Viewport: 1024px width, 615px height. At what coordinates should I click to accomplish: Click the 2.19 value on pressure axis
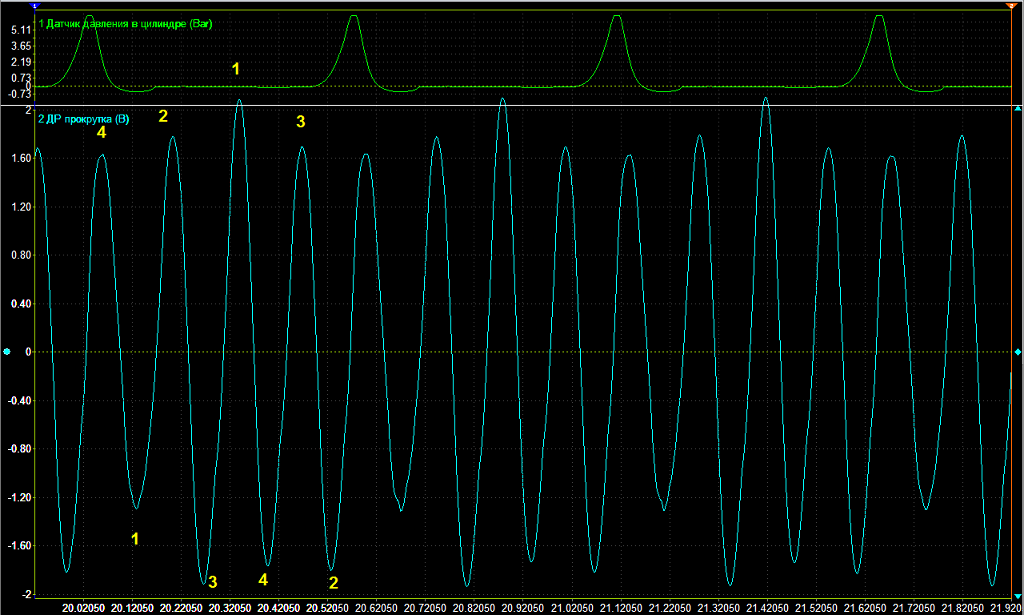pyautogui.click(x=21, y=62)
